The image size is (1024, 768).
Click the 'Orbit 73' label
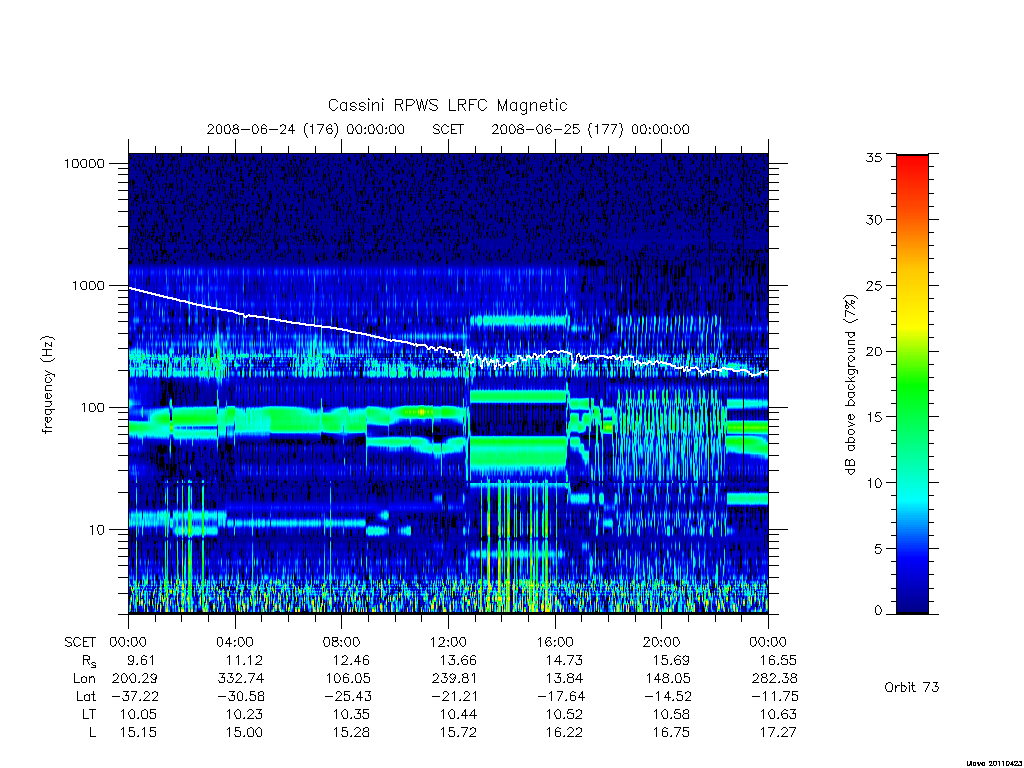click(912, 687)
